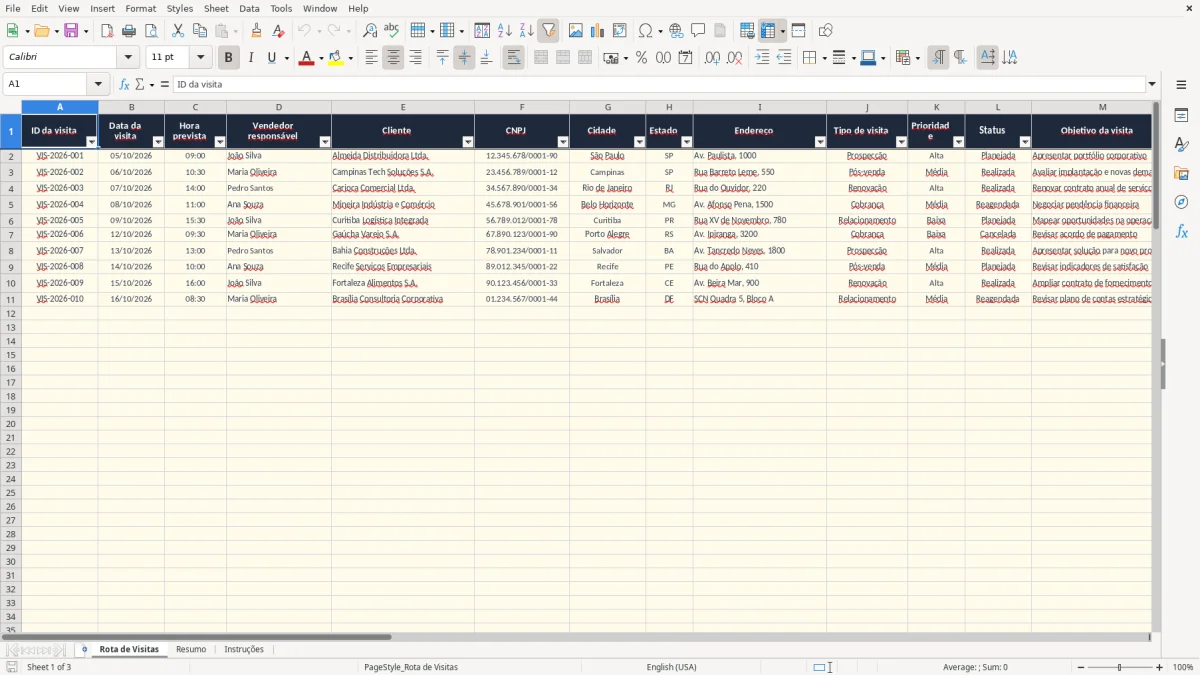Image resolution: width=1200 pixels, height=675 pixels.
Task: Run the Spelling check icon
Action: (392, 31)
